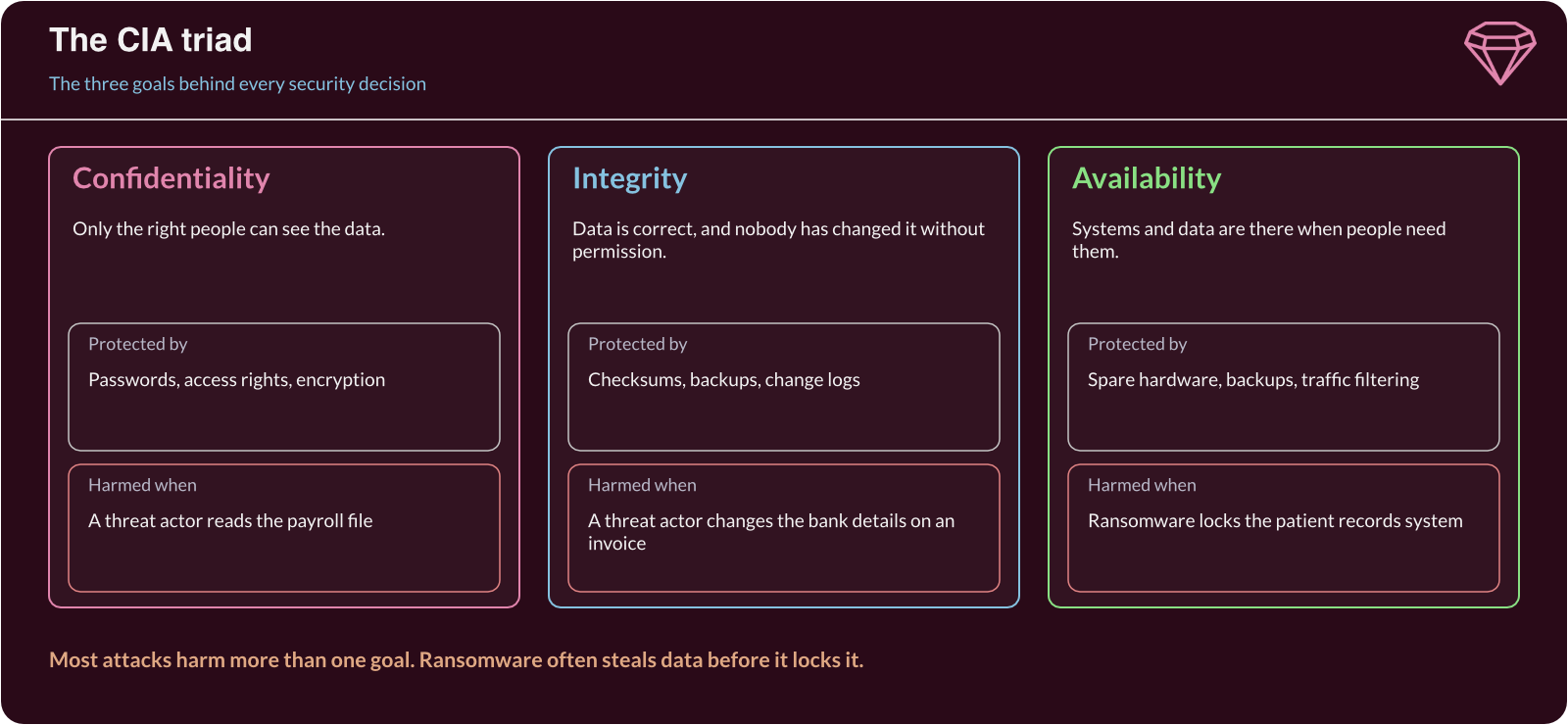This screenshot has height=725, width=1568.
Task: Select the Integrity card heading
Action: click(x=630, y=178)
